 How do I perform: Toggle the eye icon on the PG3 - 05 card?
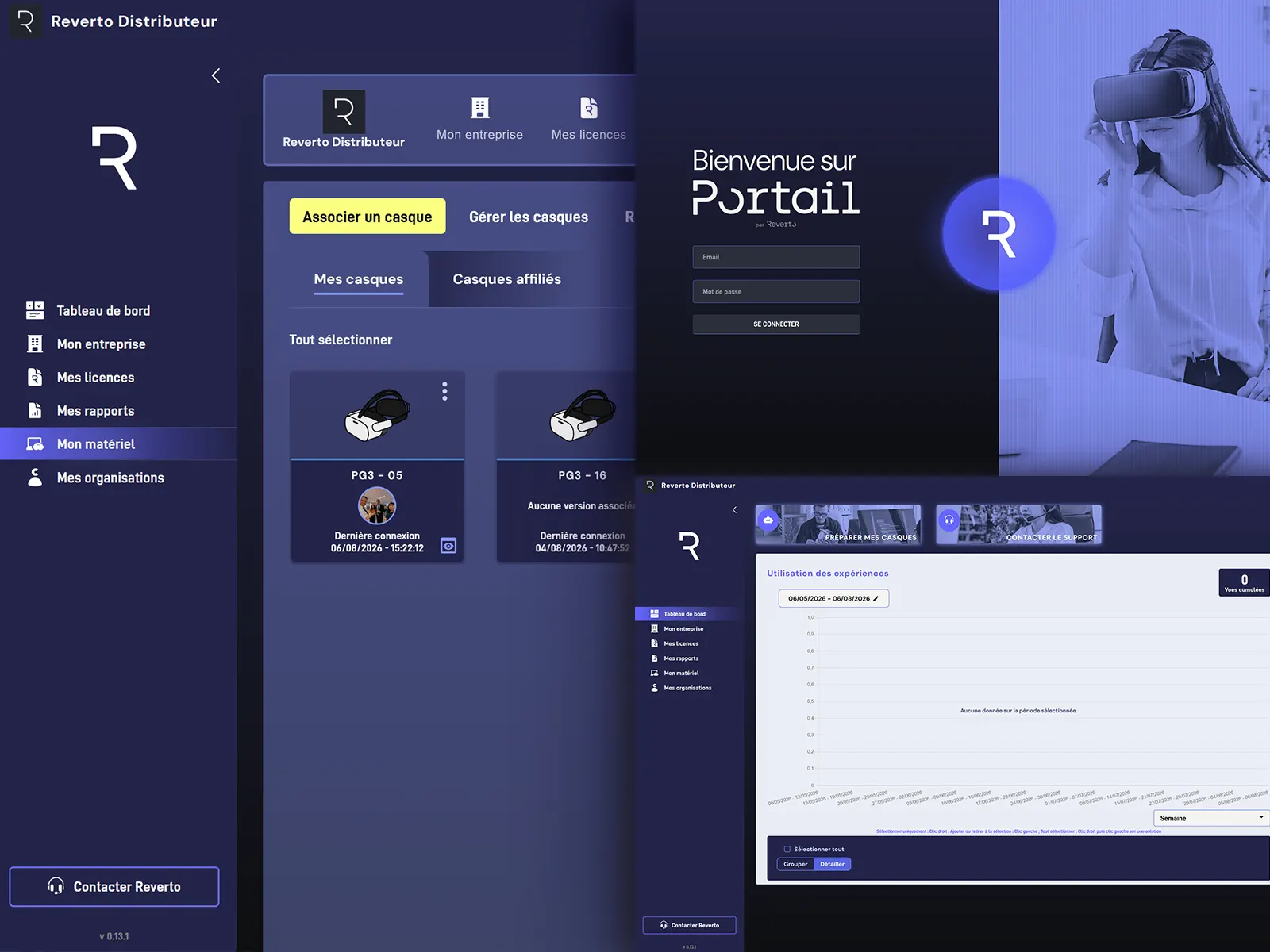[x=448, y=546]
